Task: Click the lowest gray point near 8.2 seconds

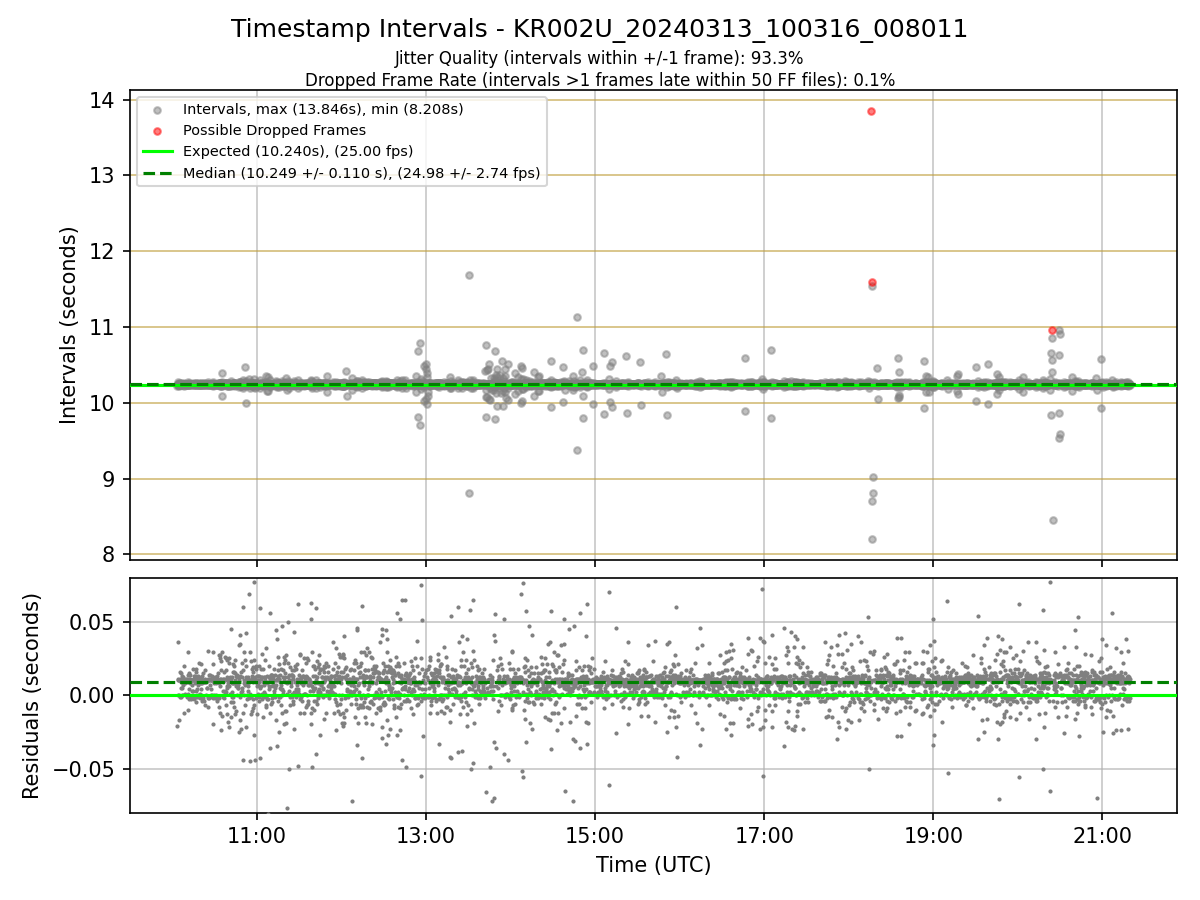Action: click(872, 539)
